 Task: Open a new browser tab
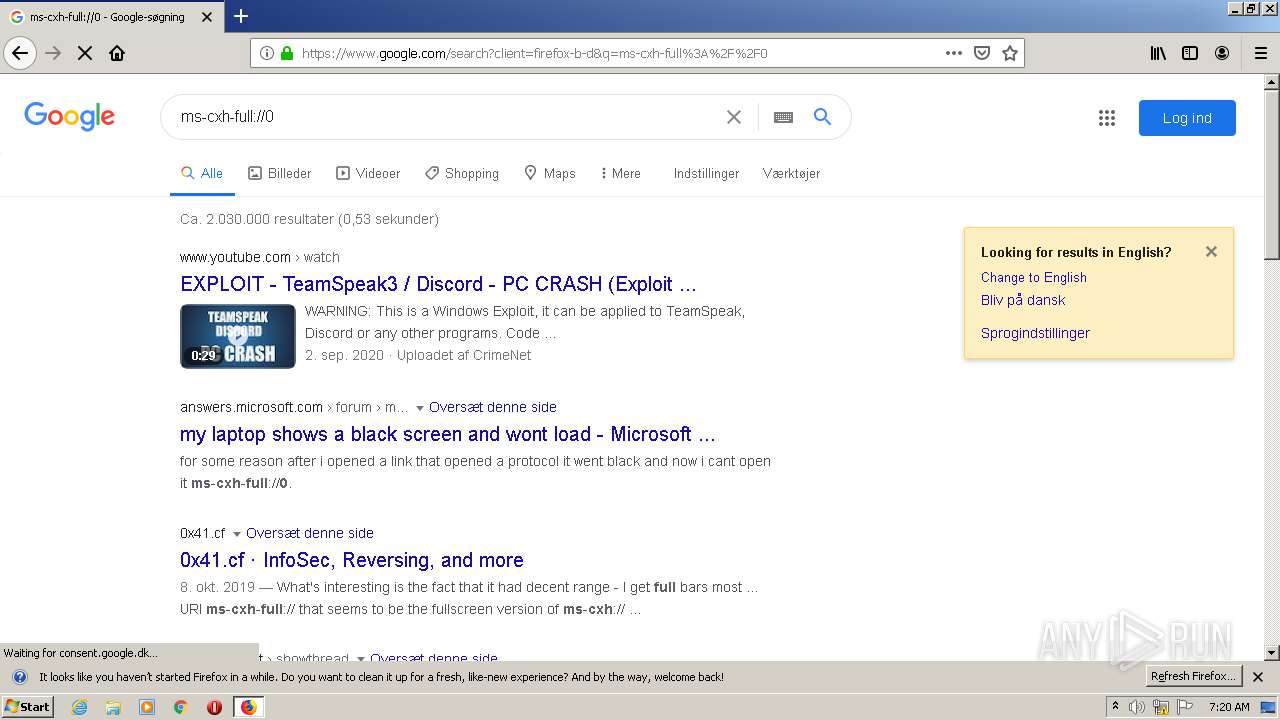[241, 16]
